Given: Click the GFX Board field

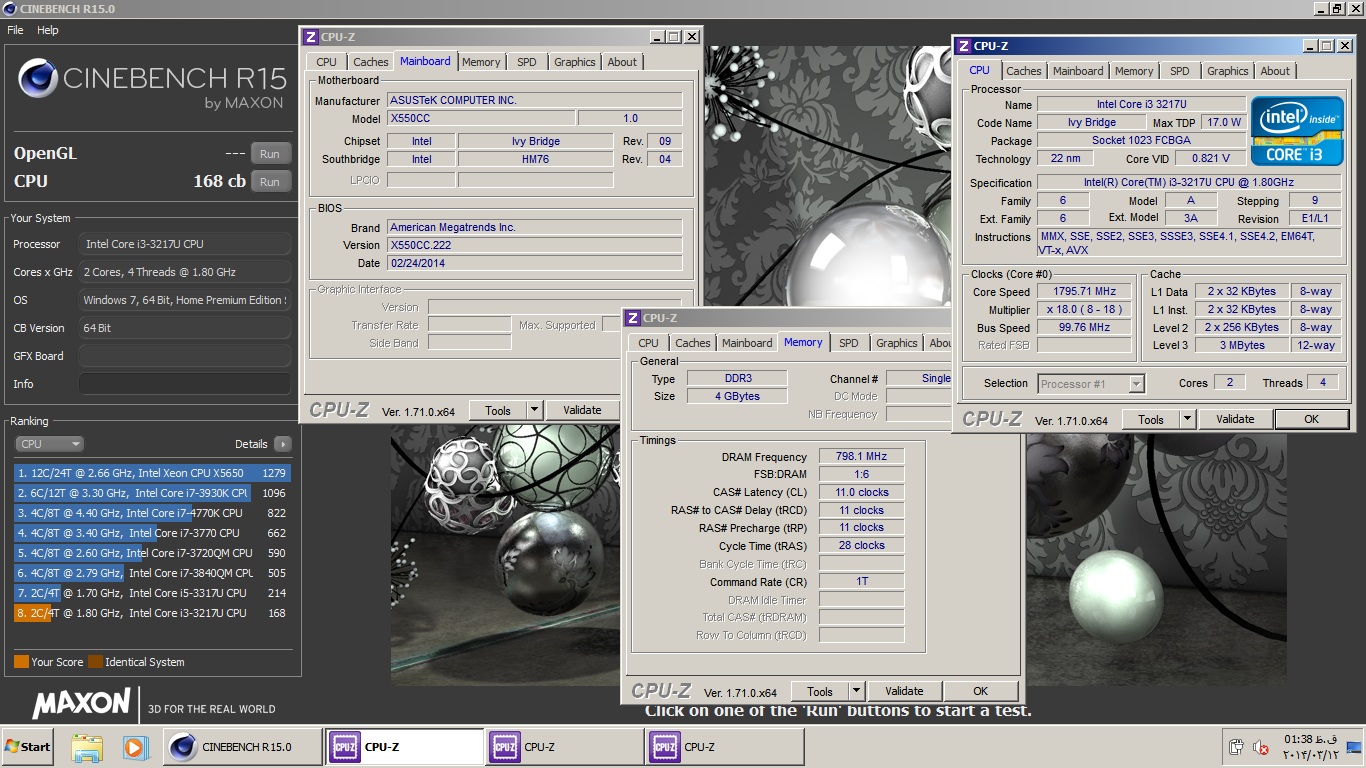Looking at the screenshot, I should click(x=185, y=356).
